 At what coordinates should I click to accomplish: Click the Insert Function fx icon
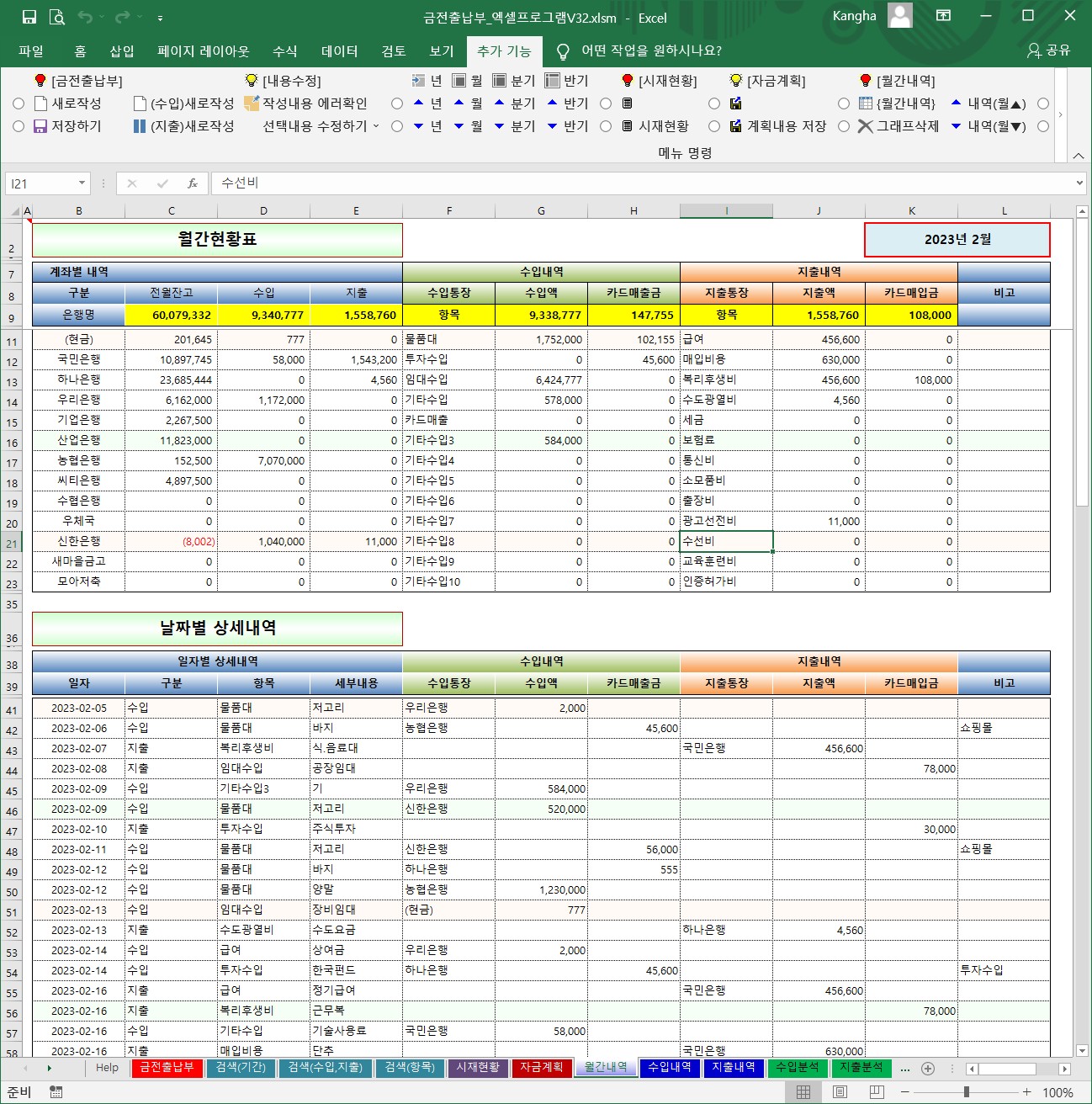(x=193, y=183)
